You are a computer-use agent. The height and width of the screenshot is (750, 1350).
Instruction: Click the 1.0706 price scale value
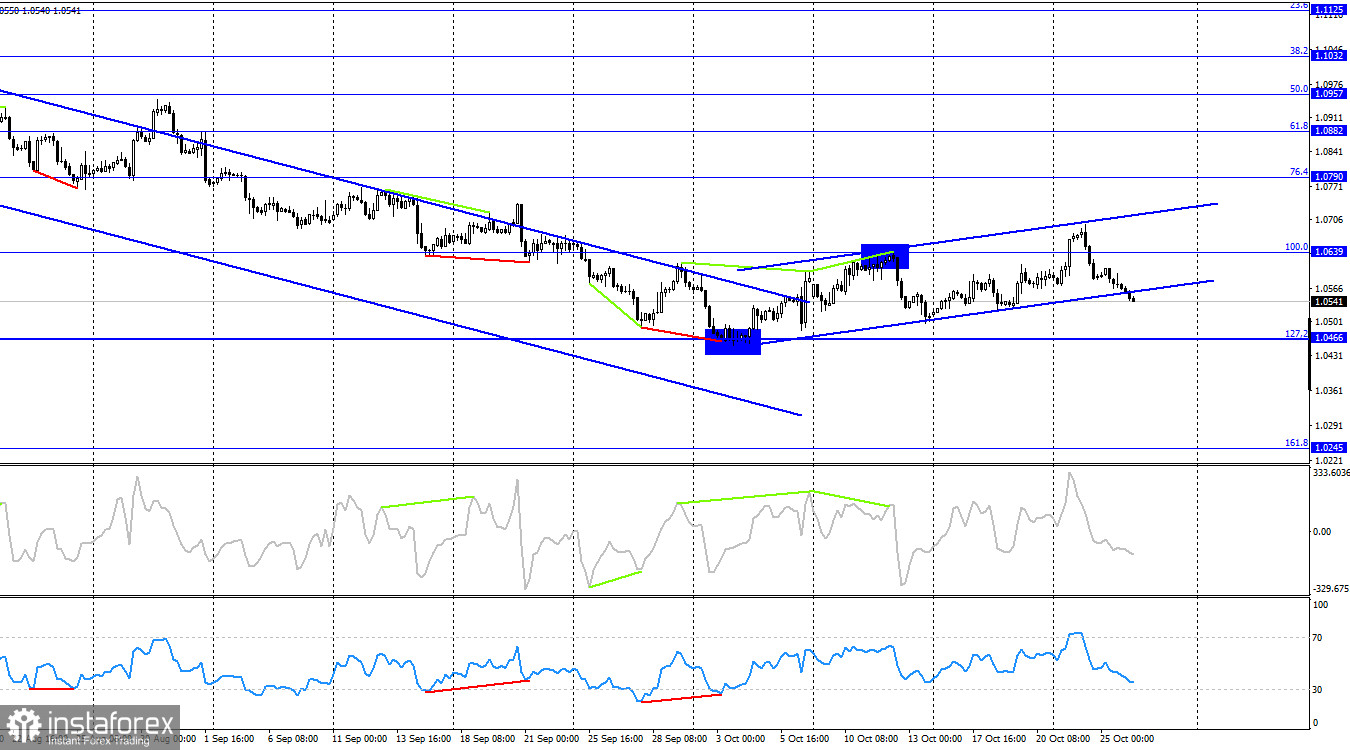point(1328,219)
